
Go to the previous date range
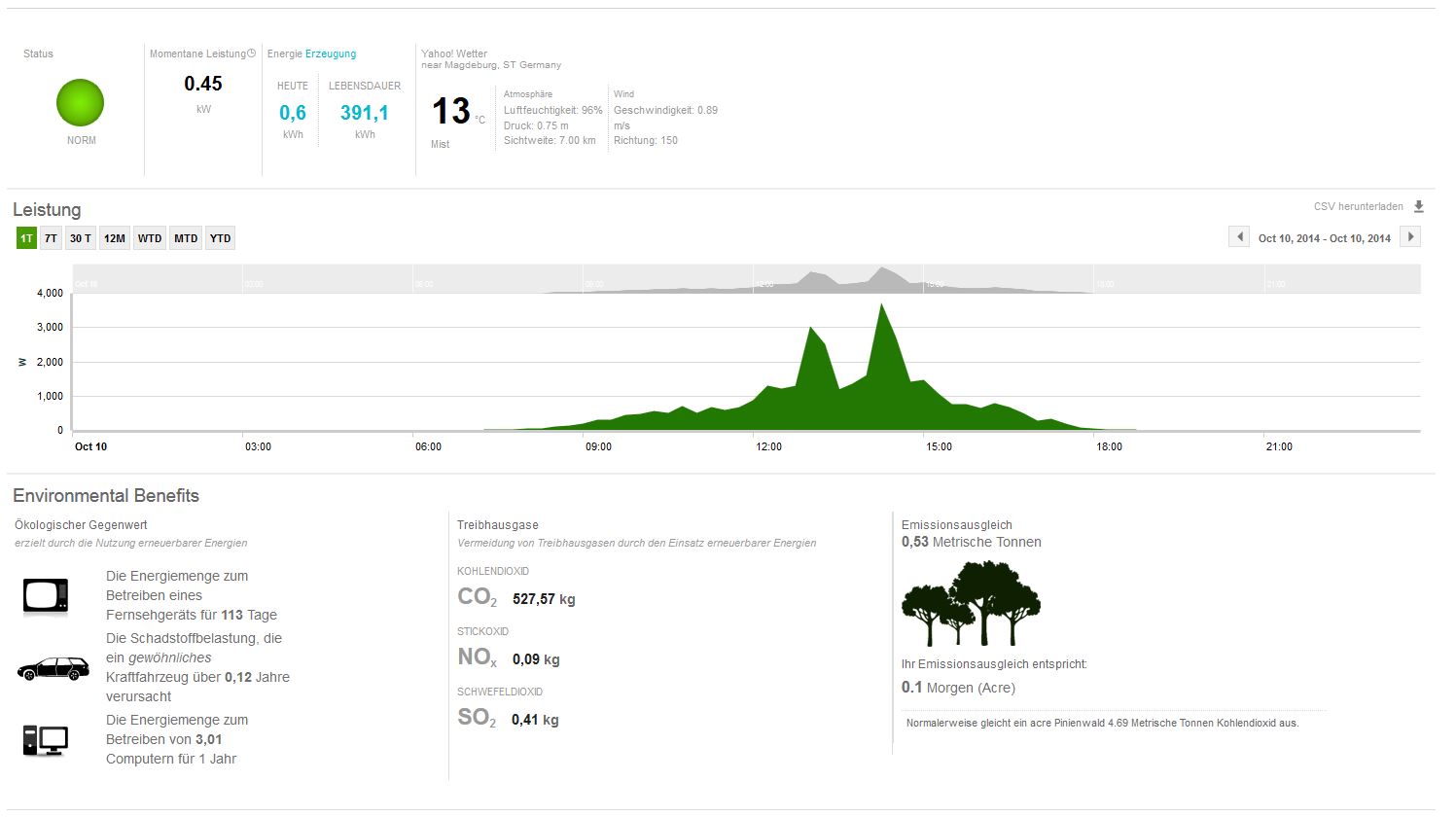pos(1239,236)
